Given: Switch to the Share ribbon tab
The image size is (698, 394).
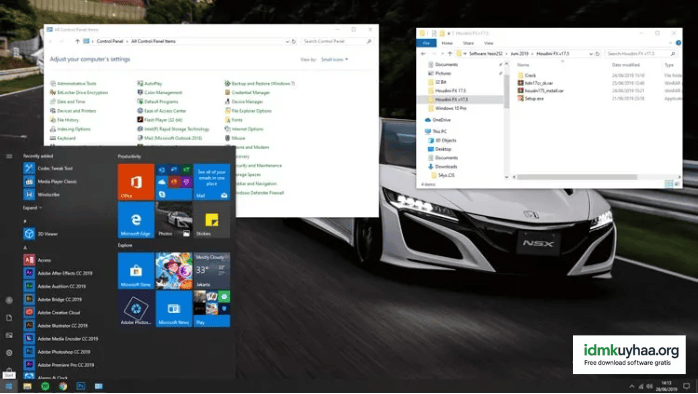Looking at the screenshot, I should coord(468,43).
